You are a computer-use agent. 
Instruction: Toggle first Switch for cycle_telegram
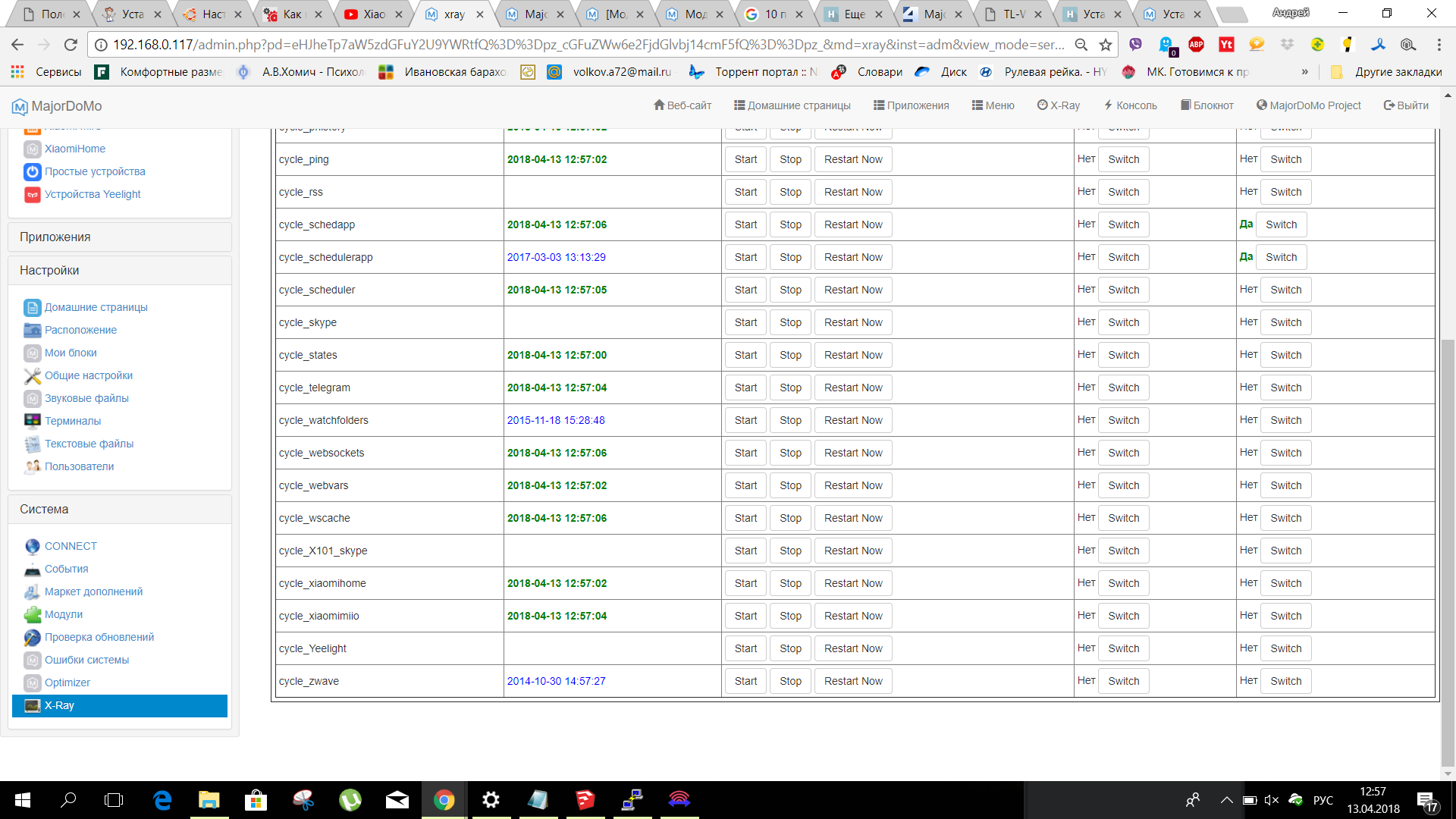(x=1123, y=388)
